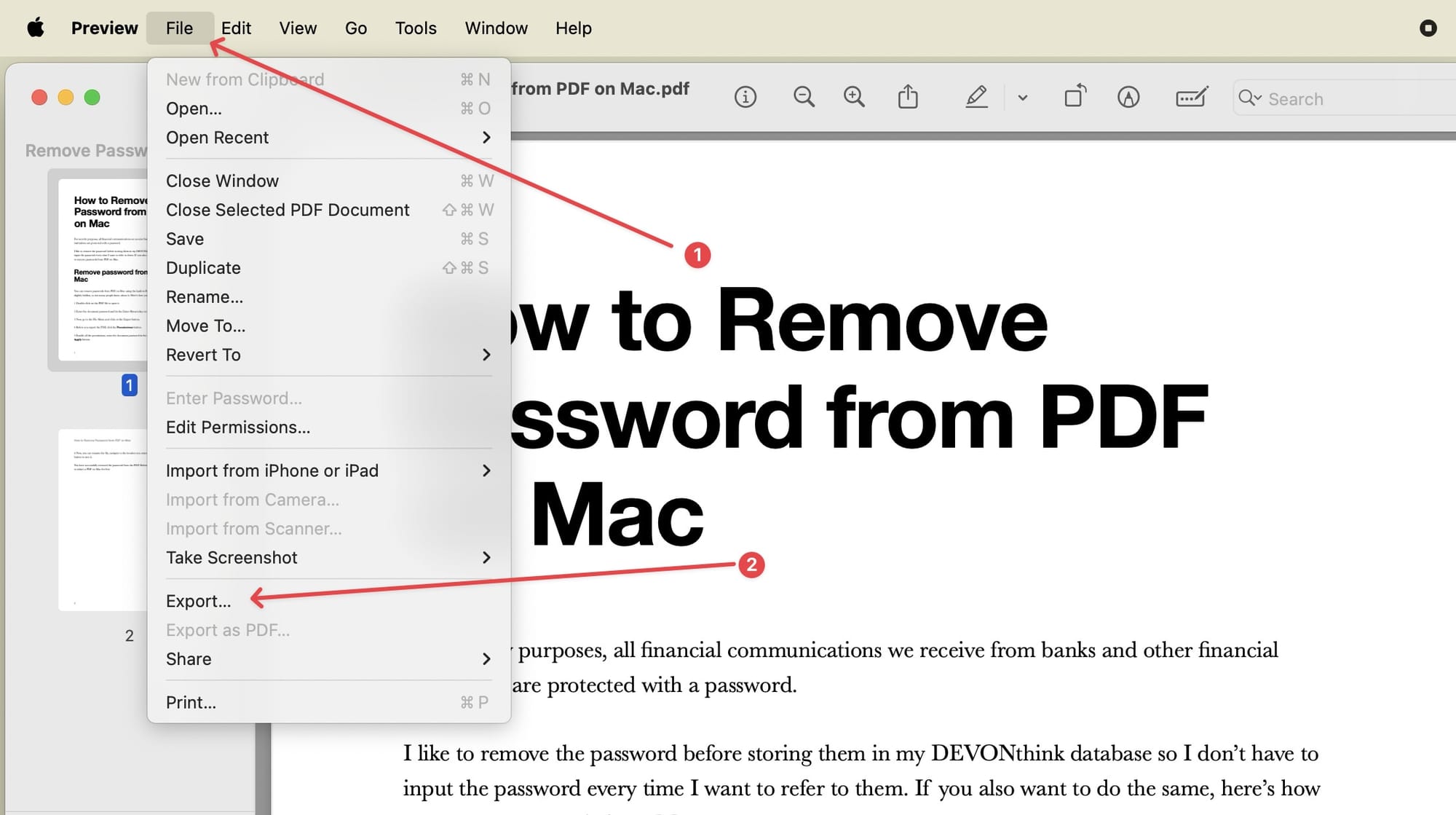
Task: Click the PDF file name in title bar
Action: pyautogui.click(x=600, y=89)
